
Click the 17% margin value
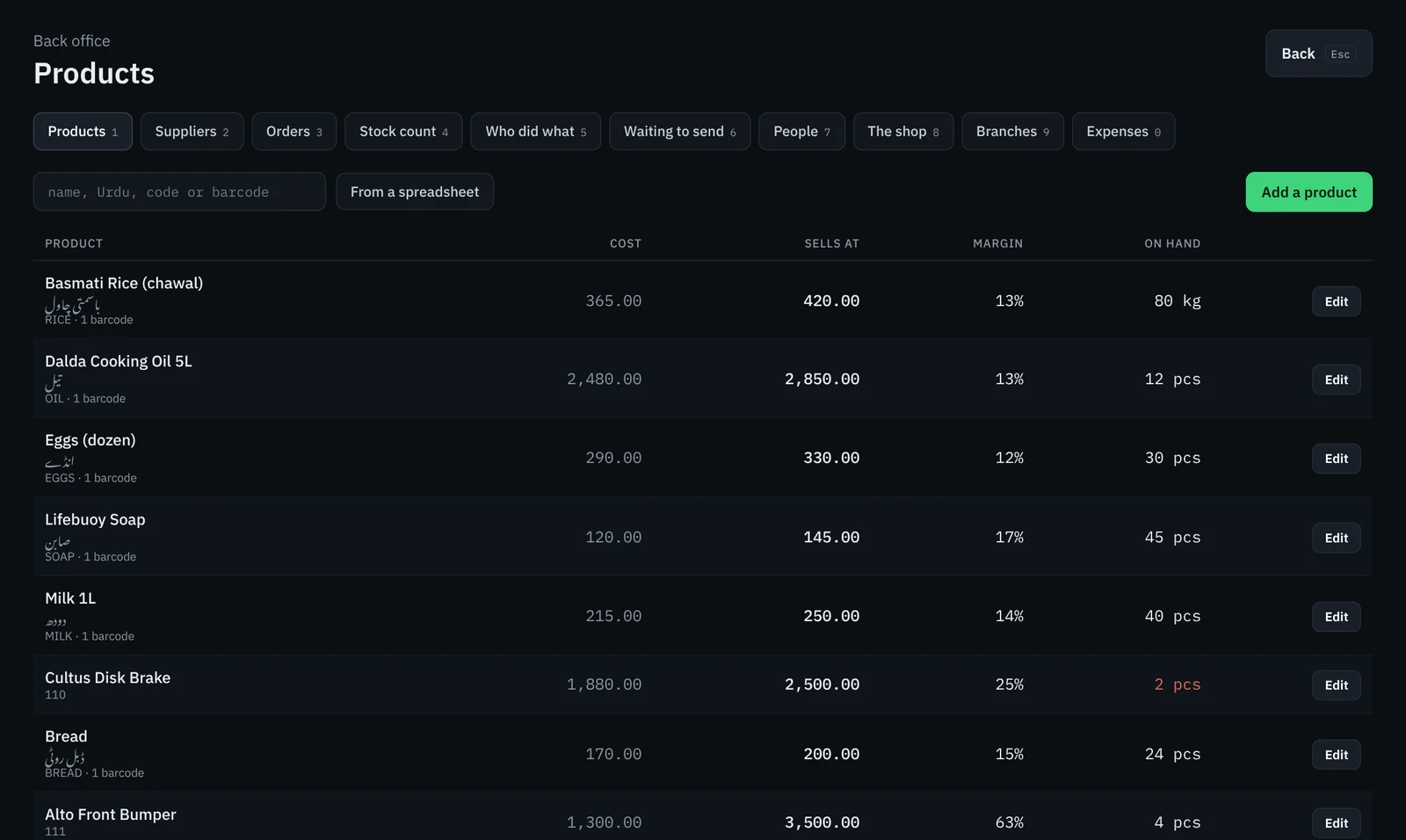point(1009,537)
